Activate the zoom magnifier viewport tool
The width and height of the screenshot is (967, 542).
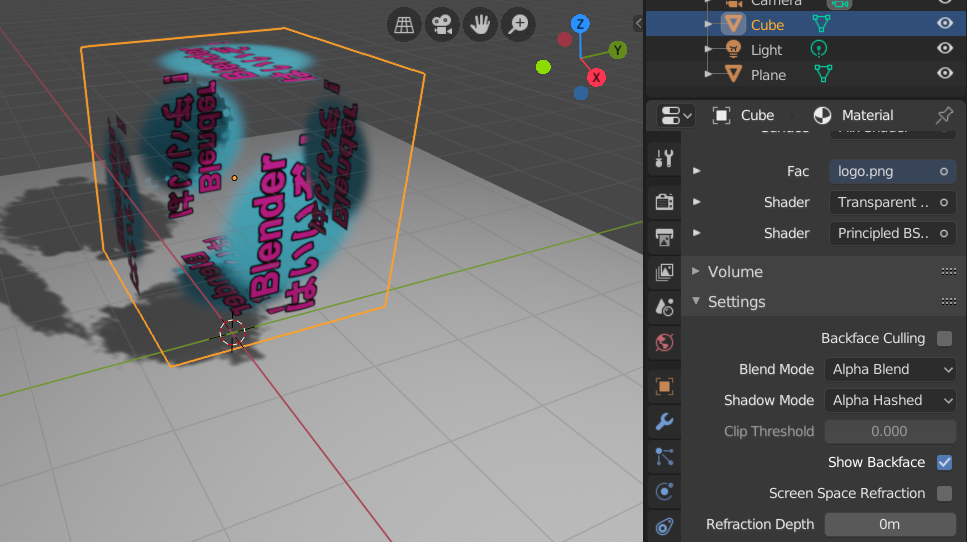pos(519,25)
